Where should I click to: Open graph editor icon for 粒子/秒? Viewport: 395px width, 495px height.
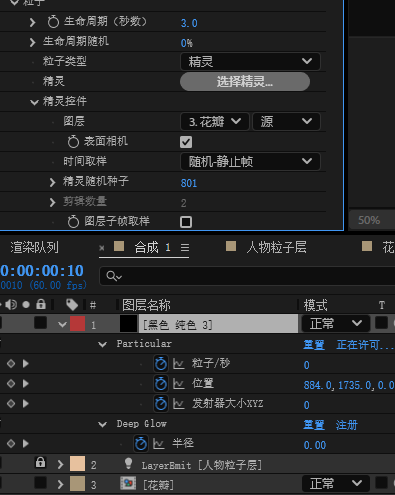tap(179, 364)
